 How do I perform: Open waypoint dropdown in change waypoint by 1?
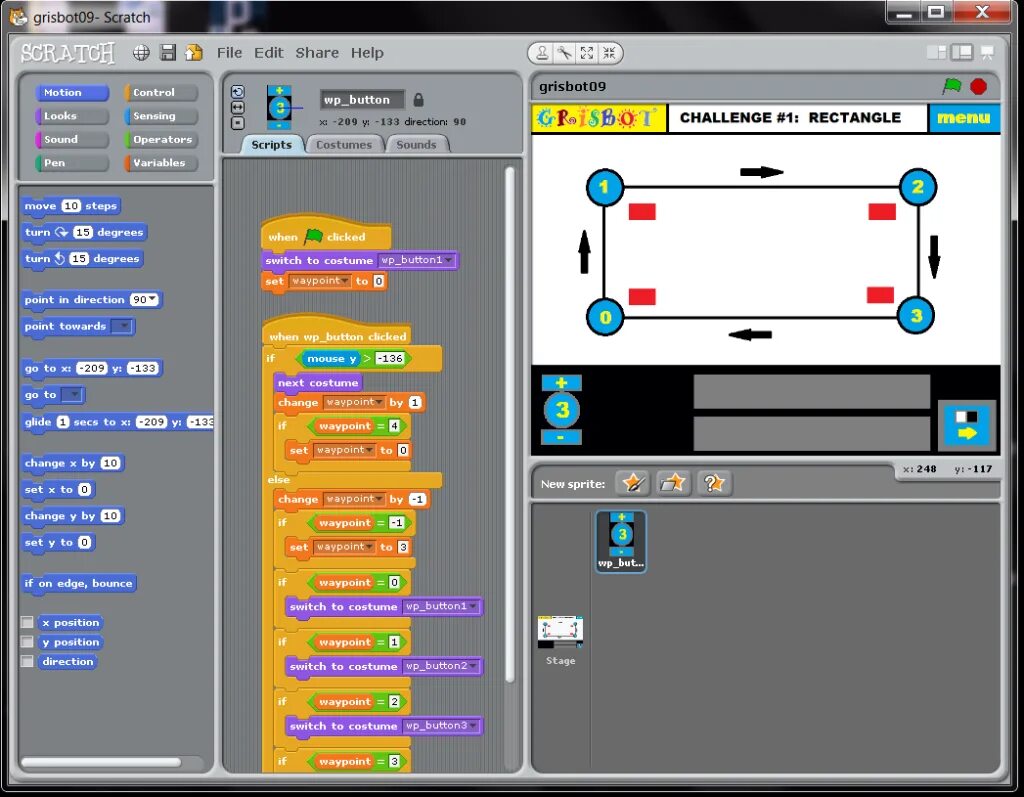379,402
